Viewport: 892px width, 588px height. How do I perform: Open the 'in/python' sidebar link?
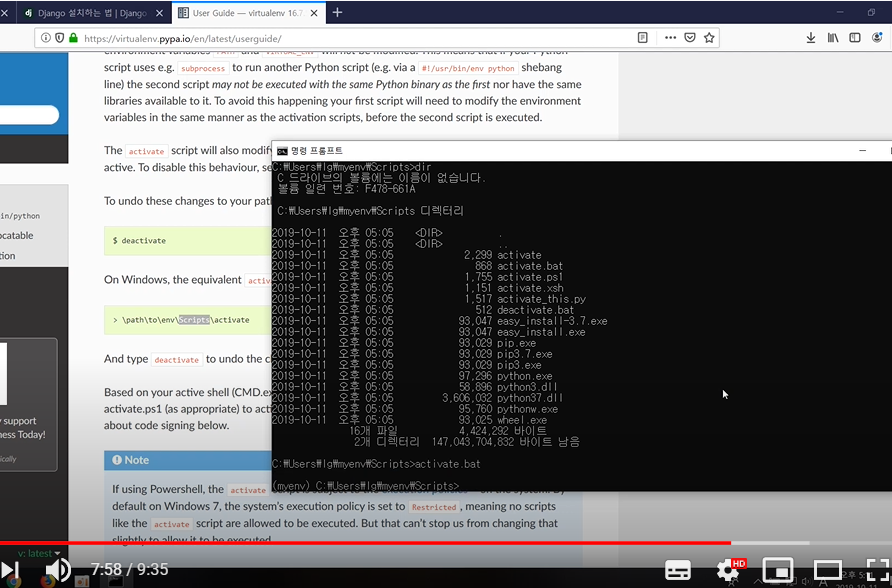pyautogui.click(x=20, y=216)
